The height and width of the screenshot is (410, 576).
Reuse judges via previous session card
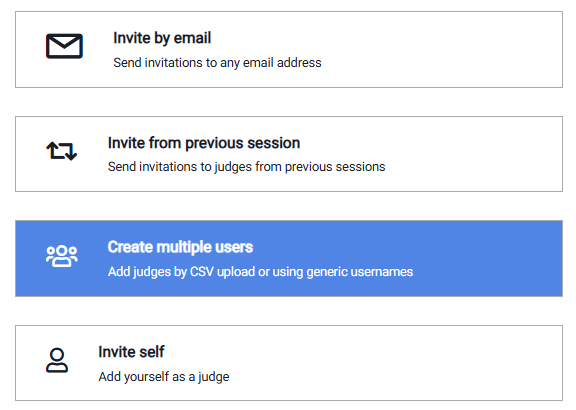click(x=289, y=154)
